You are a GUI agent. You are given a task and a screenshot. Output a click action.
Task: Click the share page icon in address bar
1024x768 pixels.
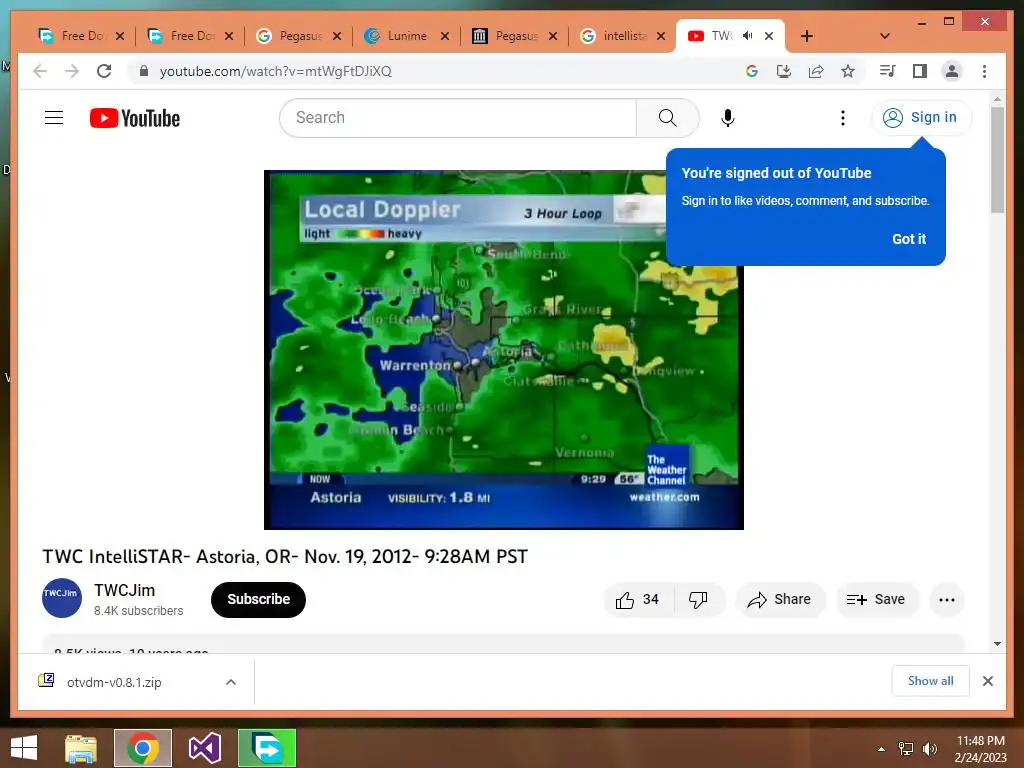tap(816, 71)
